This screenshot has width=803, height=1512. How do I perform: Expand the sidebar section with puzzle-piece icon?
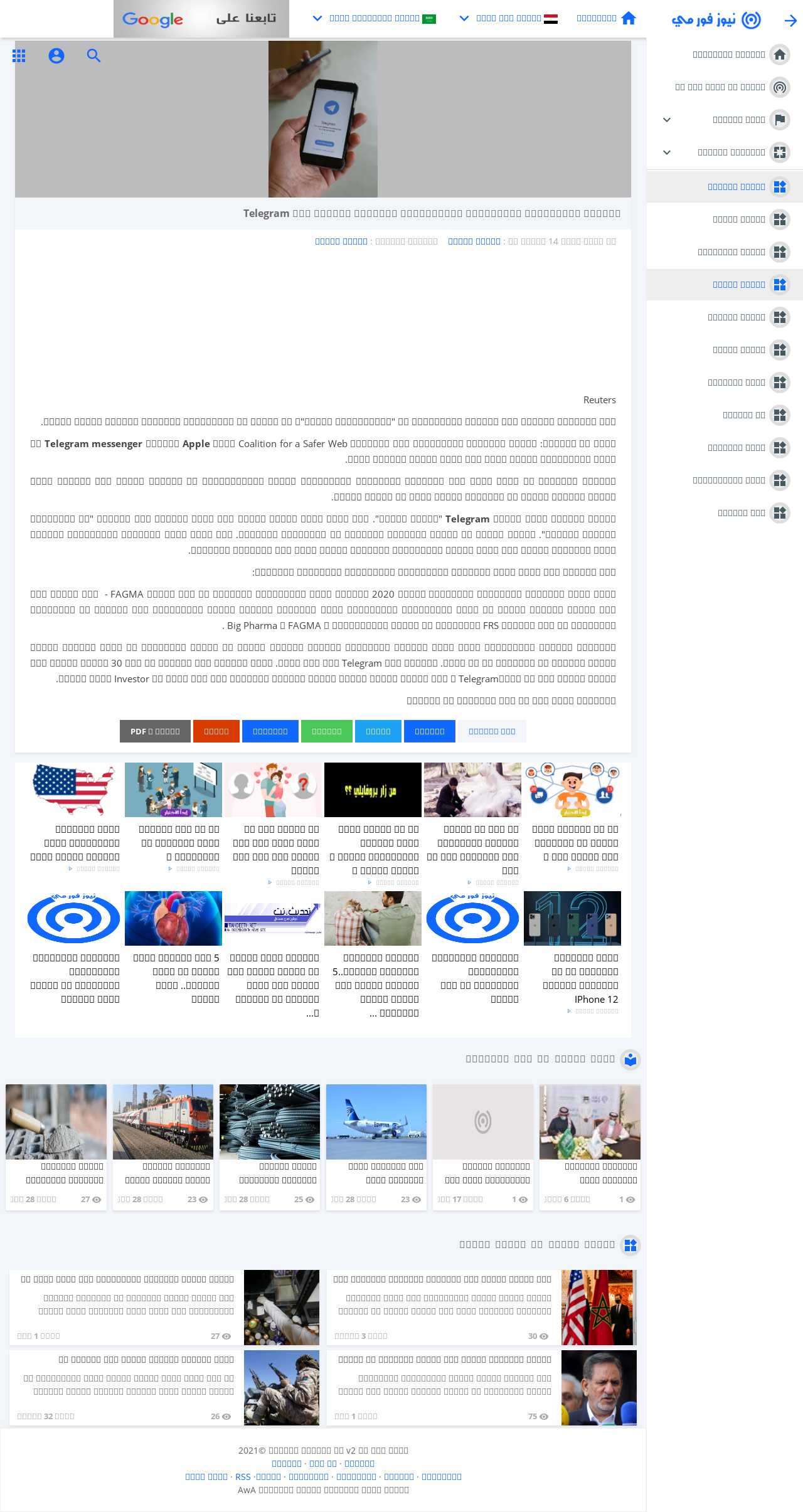725,152
